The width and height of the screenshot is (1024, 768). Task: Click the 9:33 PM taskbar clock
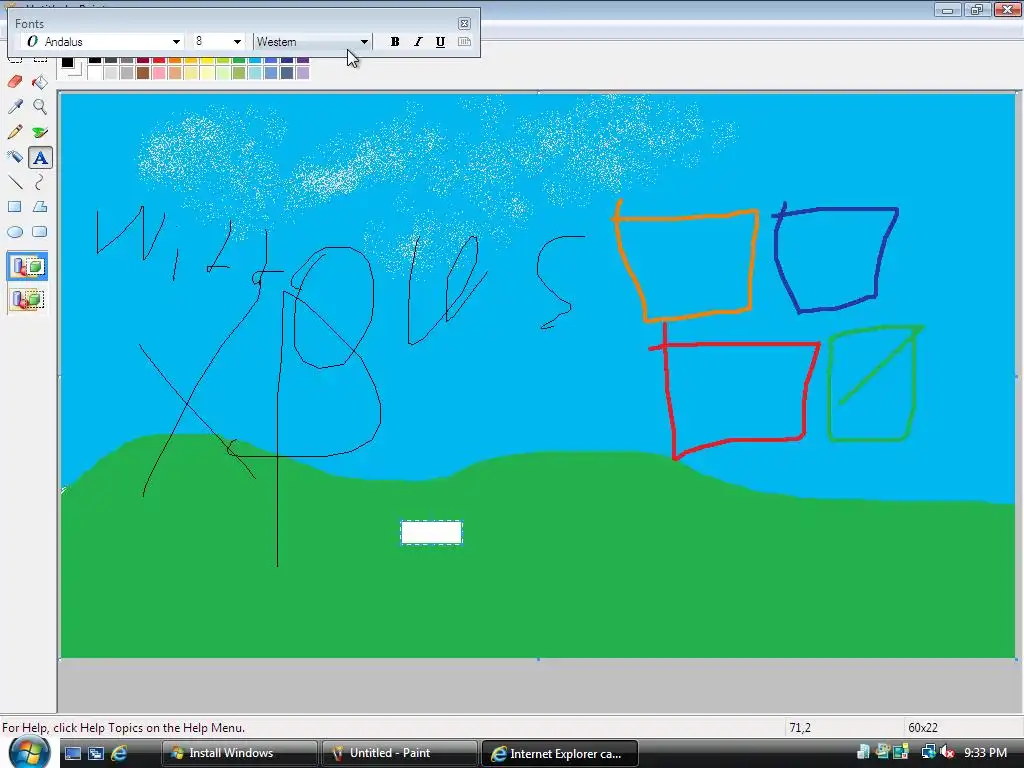tap(985, 753)
